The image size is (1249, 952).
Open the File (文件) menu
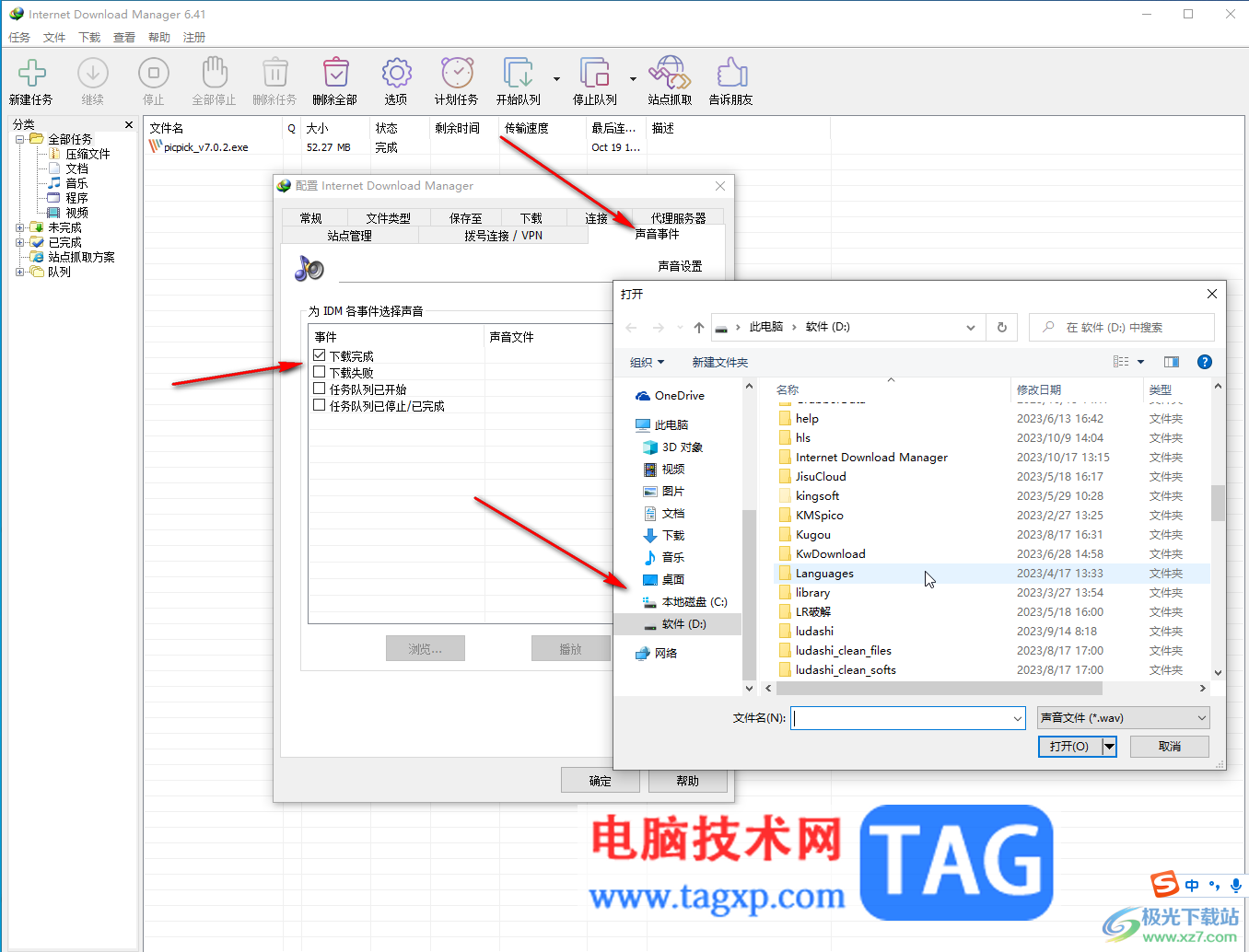tap(54, 38)
